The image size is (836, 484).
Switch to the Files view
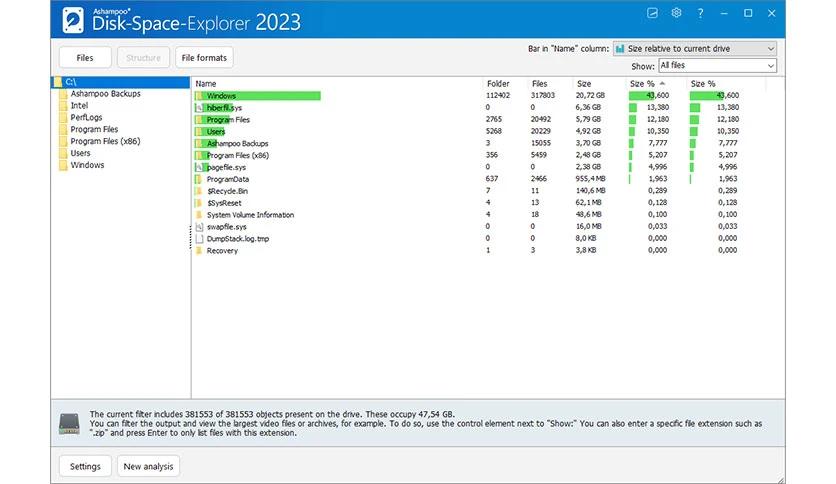(85, 58)
